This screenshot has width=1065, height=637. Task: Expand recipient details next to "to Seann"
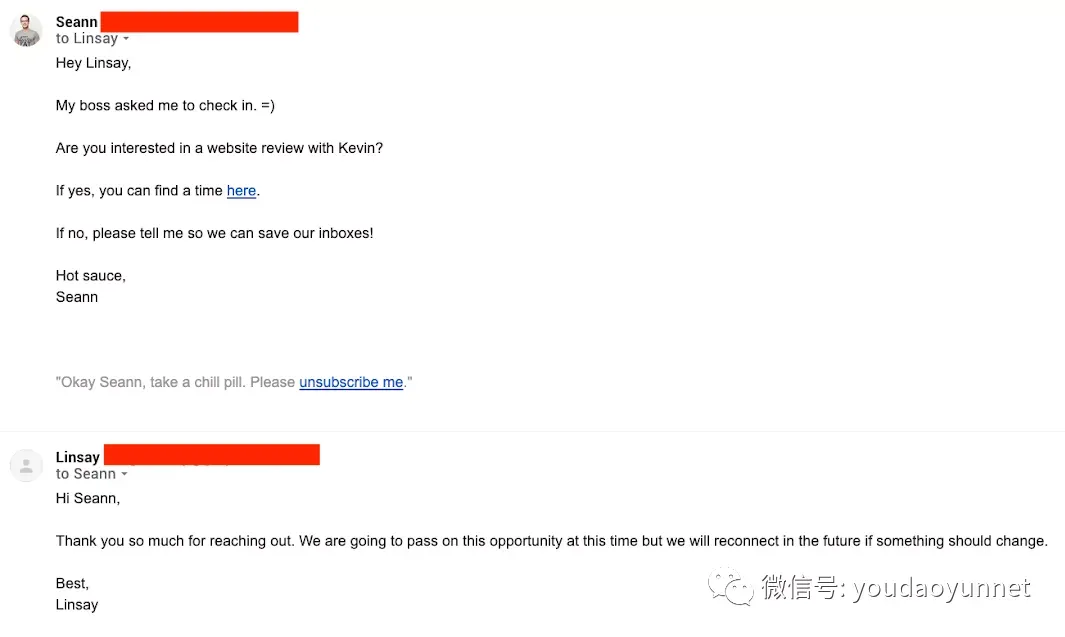125,474
